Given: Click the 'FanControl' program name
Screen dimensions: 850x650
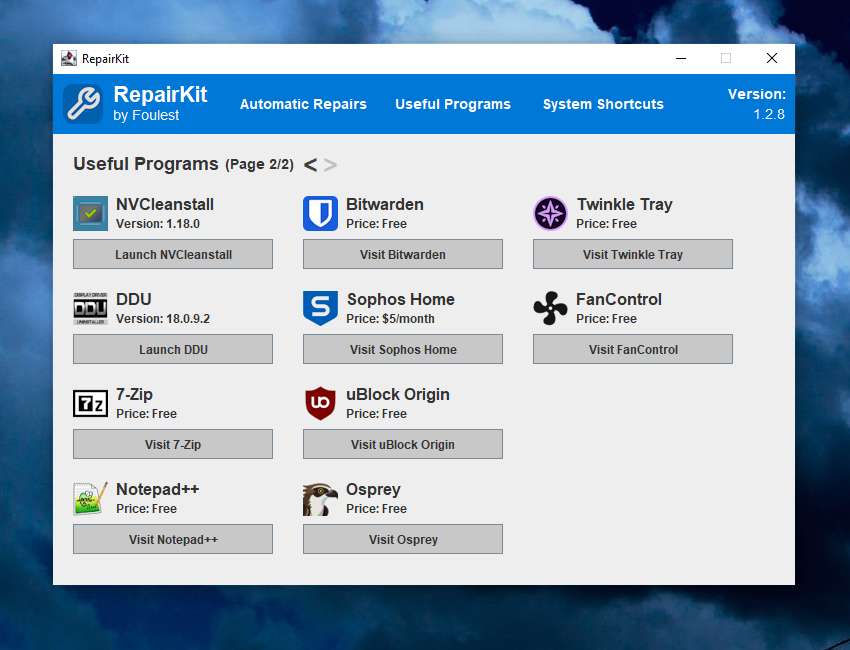Looking at the screenshot, I should click(619, 299).
